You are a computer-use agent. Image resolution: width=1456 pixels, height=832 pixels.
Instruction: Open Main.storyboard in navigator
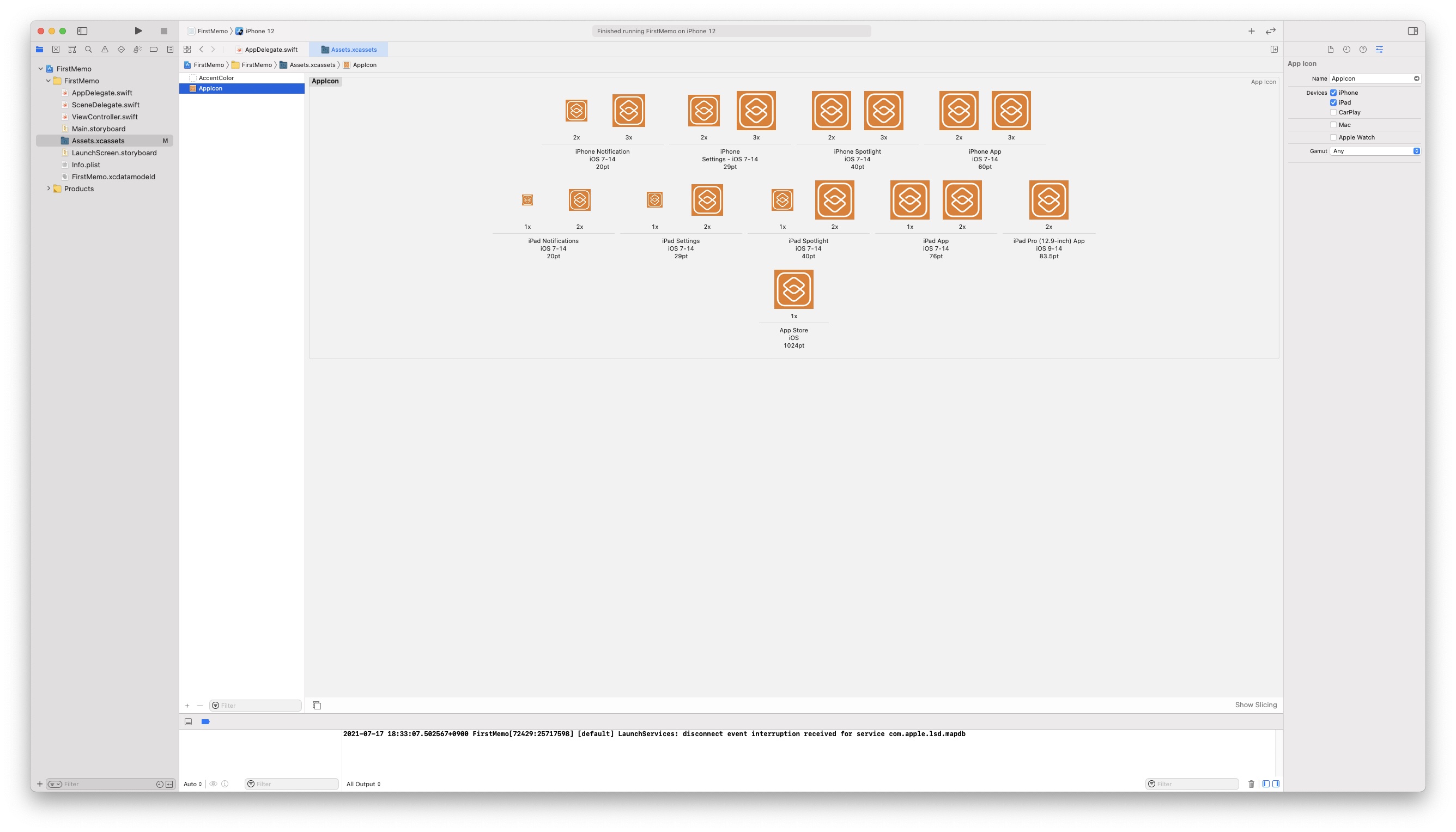point(98,129)
